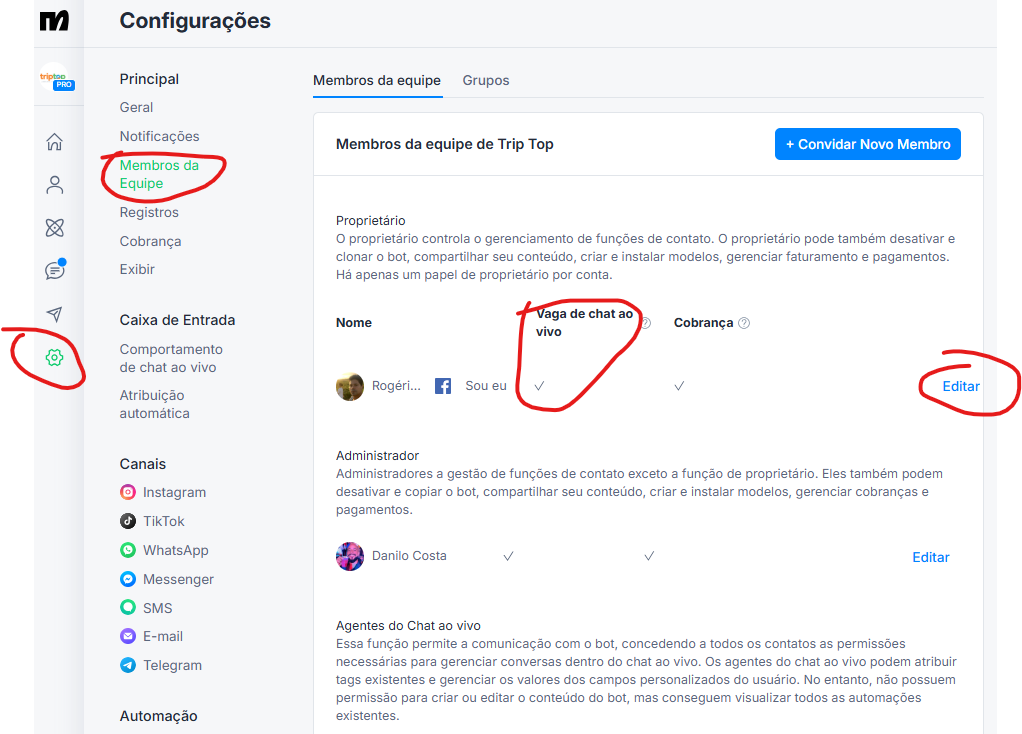Click the Nome column header

354,323
